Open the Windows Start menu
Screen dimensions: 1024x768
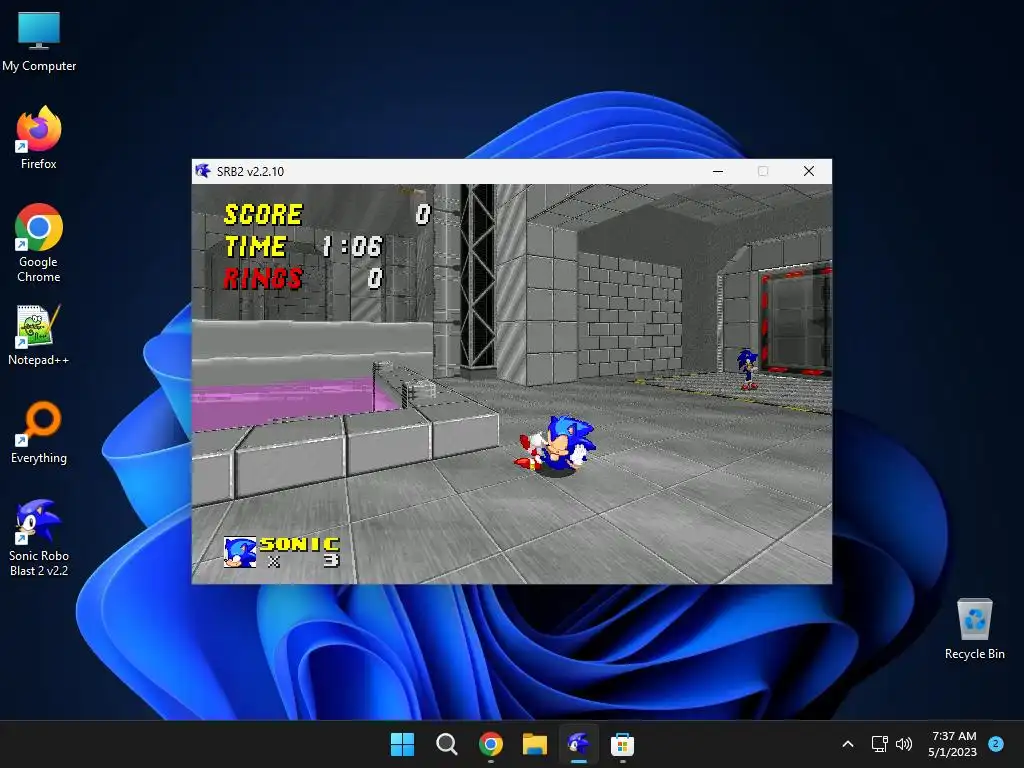402,744
